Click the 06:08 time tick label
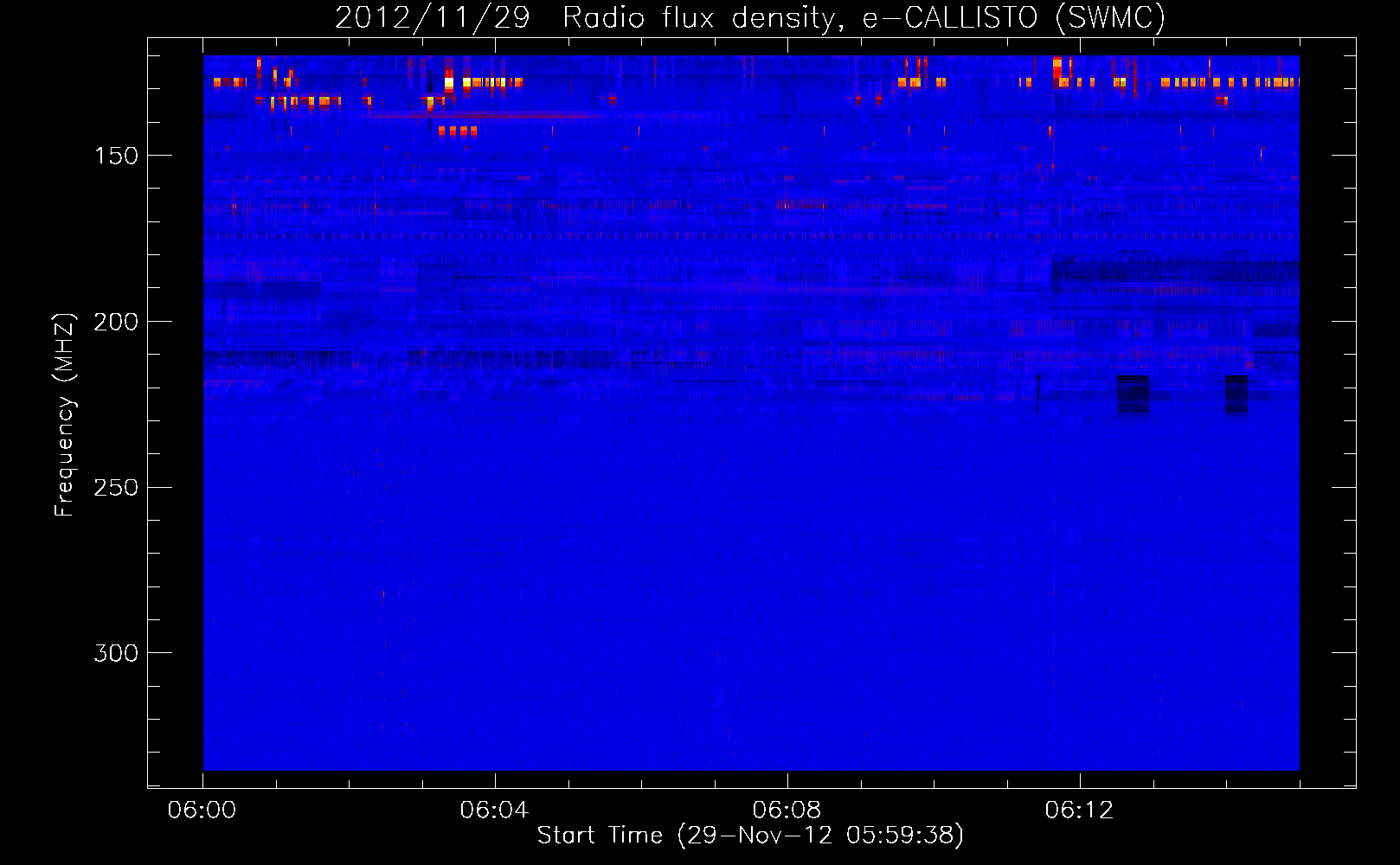Viewport: 1400px width, 865px height. pyautogui.click(x=787, y=810)
